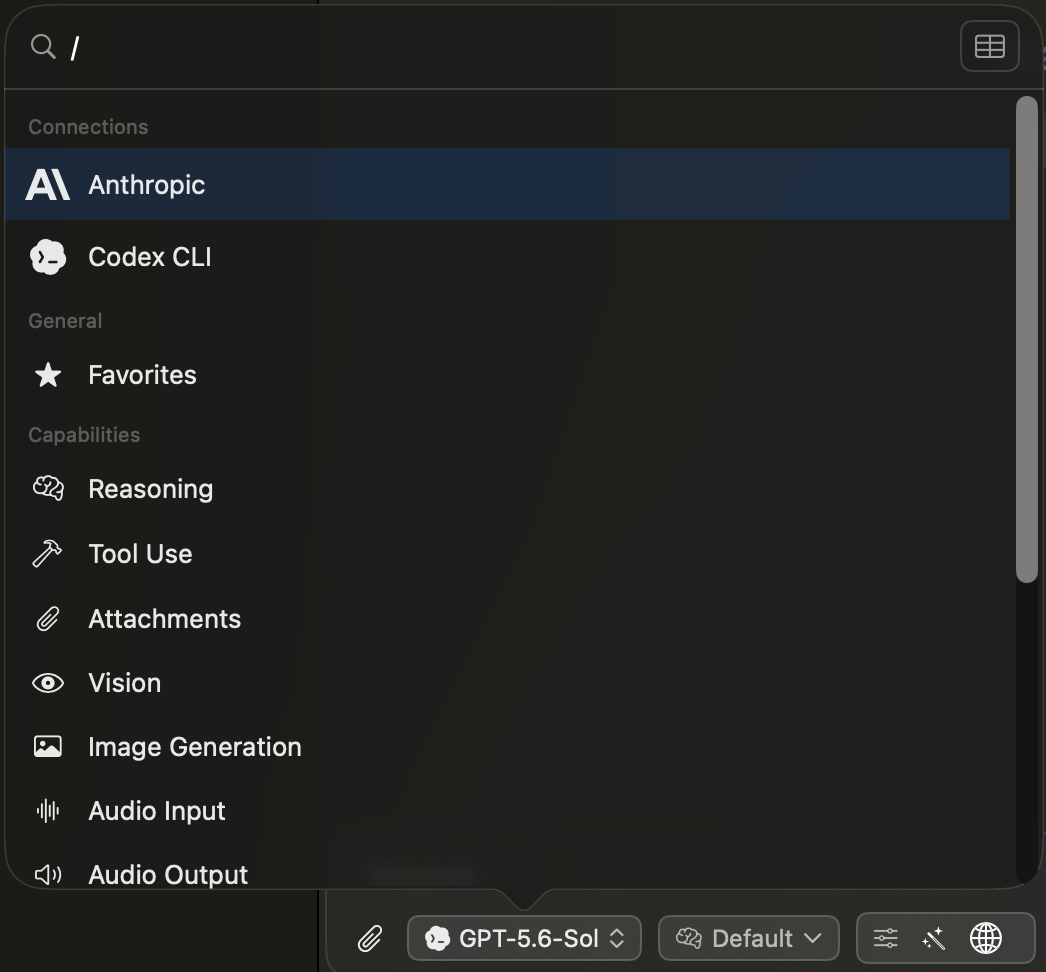Screen dimensions: 1046x972
Task: Click the popup list scrollbar
Action: click(1027, 339)
